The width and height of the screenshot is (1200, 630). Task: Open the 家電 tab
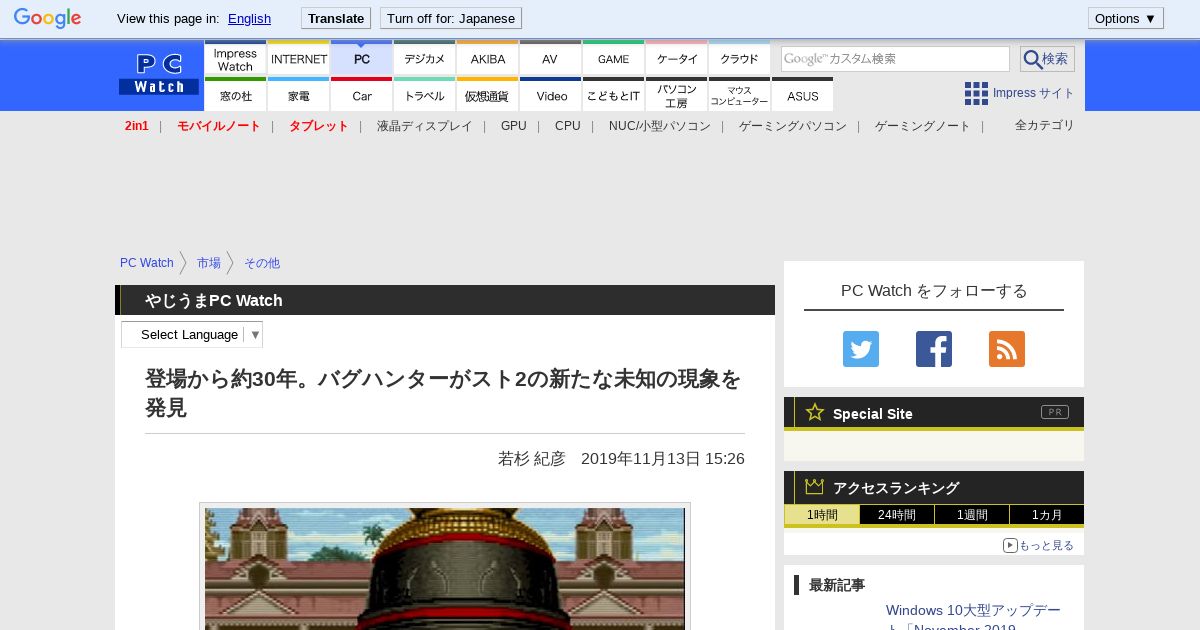[299, 95]
